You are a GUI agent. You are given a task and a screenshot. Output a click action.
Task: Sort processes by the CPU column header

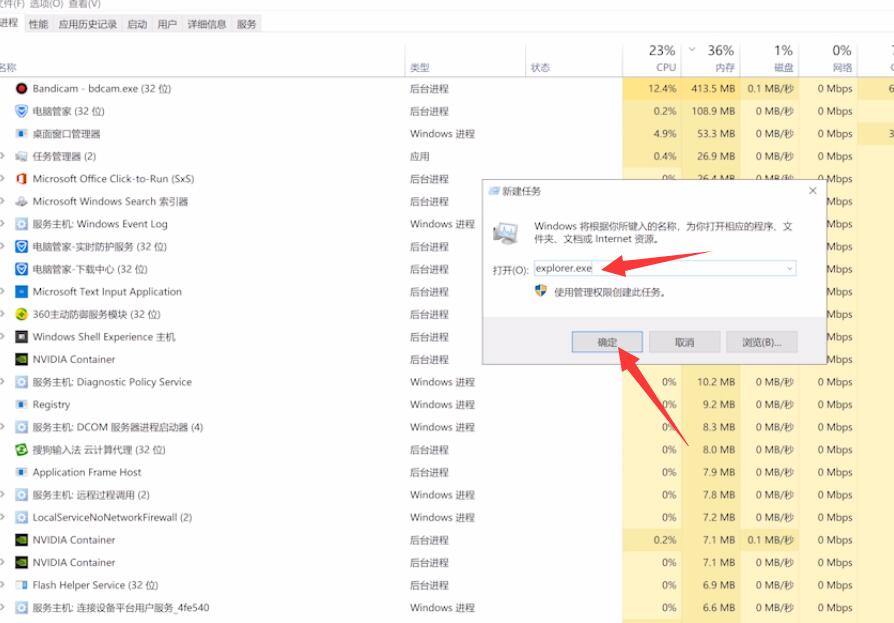pos(652,58)
